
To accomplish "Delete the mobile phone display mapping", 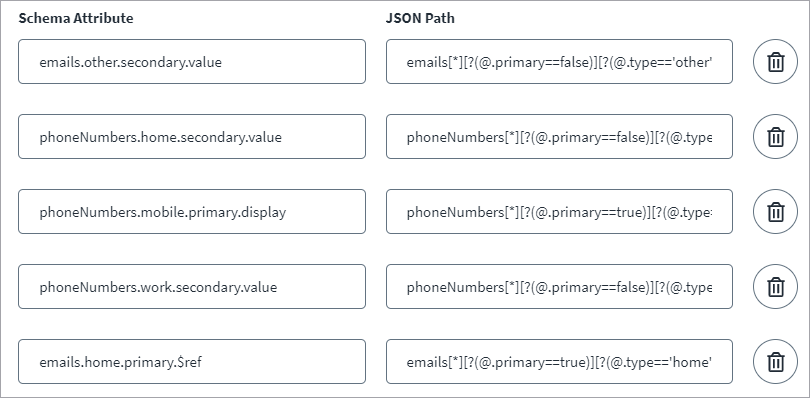I will (775, 211).
